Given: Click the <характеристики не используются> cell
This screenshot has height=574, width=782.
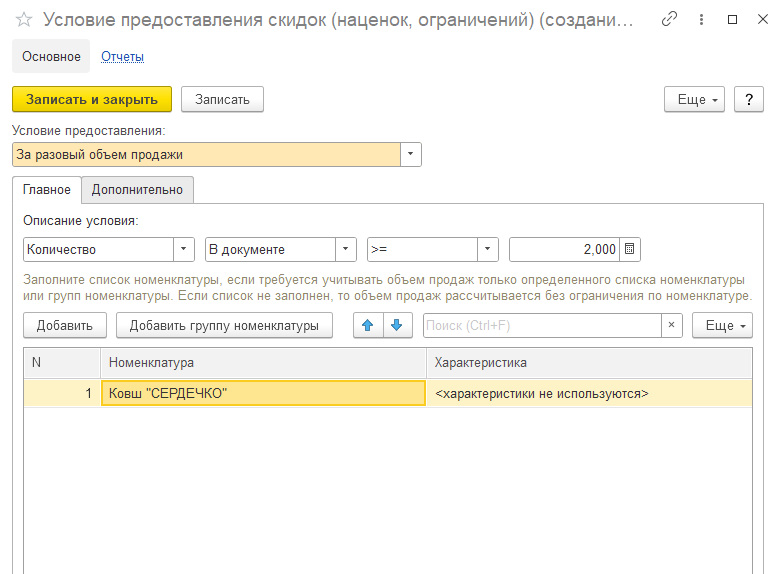Looking at the screenshot, I should [589, 393].
